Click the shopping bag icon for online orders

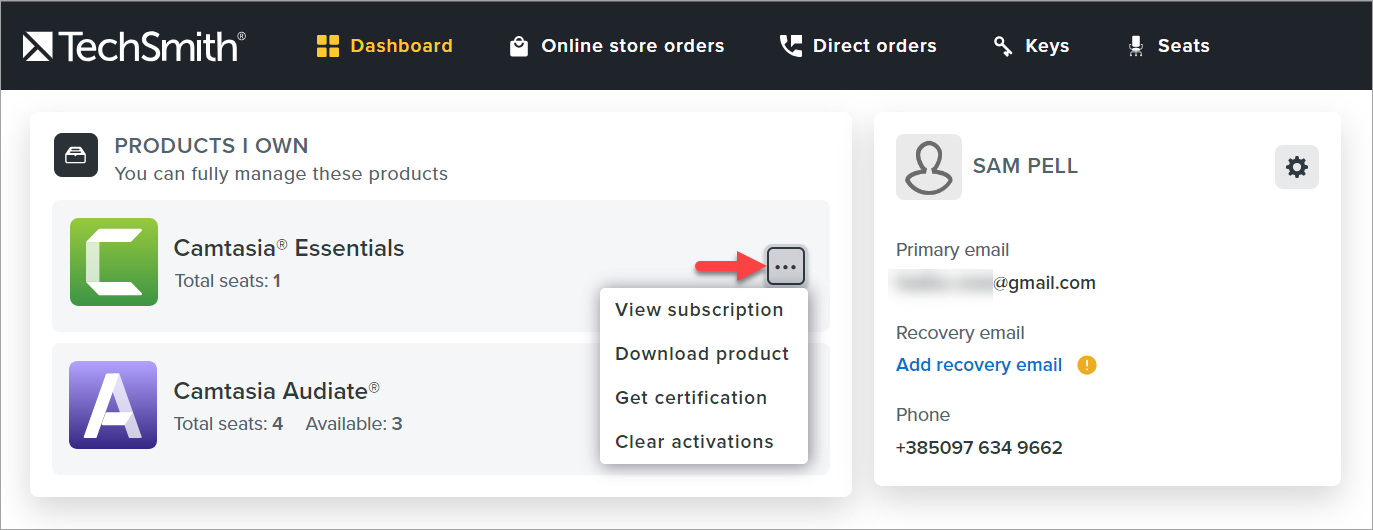click(x=518, y=46)
